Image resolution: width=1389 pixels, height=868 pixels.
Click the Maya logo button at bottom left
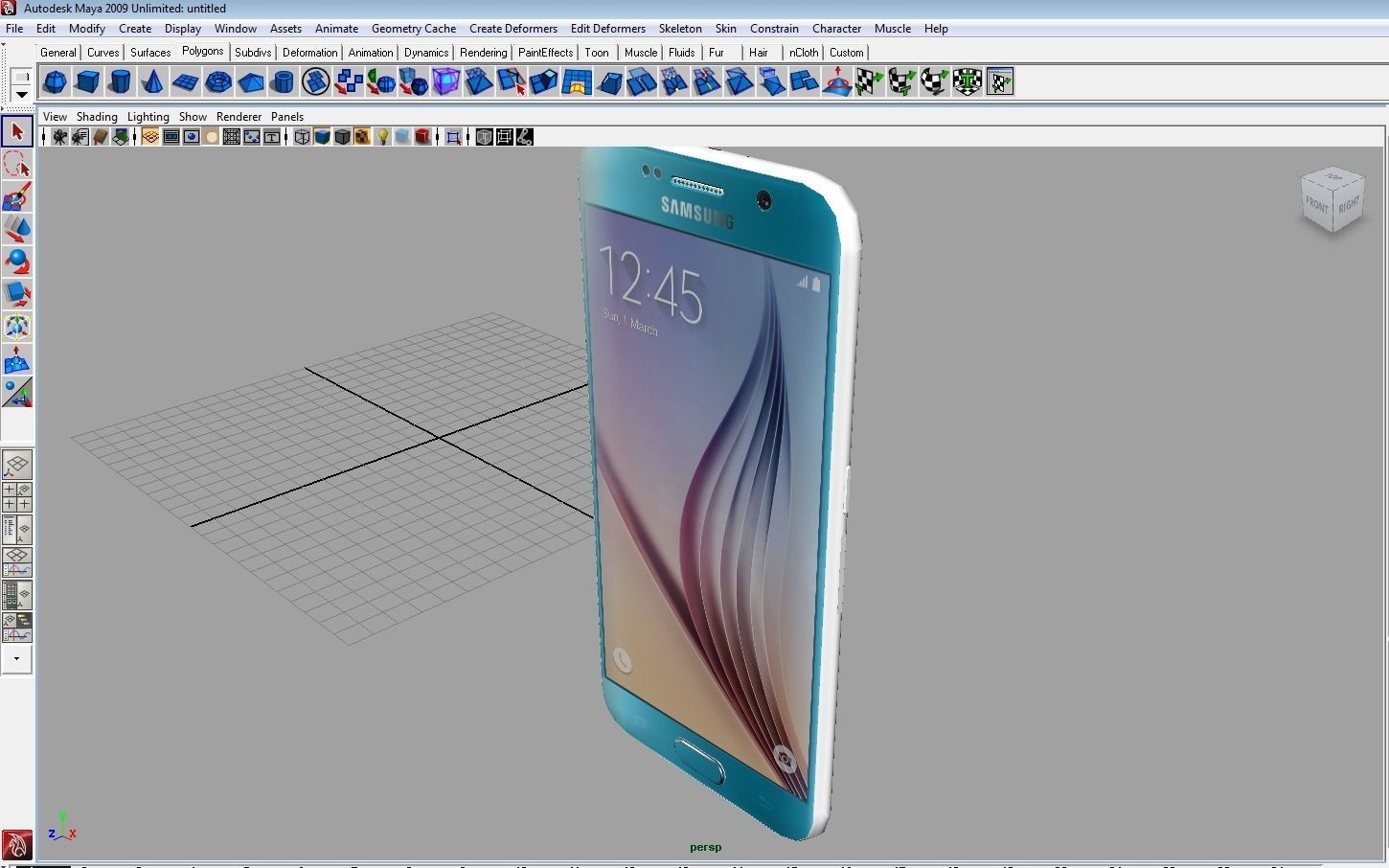point(16,845)
